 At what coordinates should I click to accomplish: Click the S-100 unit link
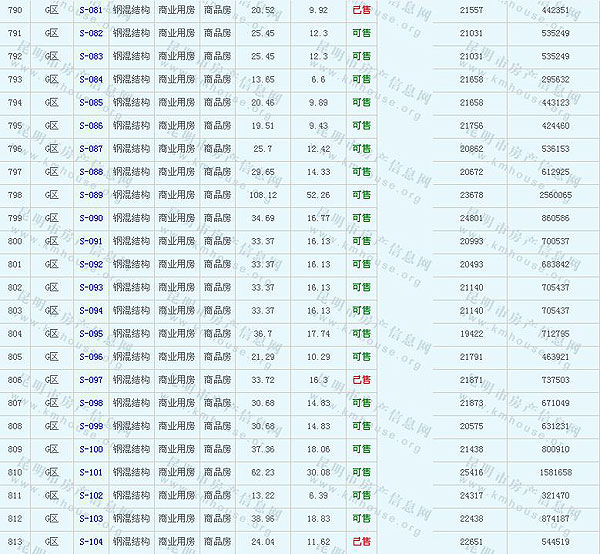[90, 450]
